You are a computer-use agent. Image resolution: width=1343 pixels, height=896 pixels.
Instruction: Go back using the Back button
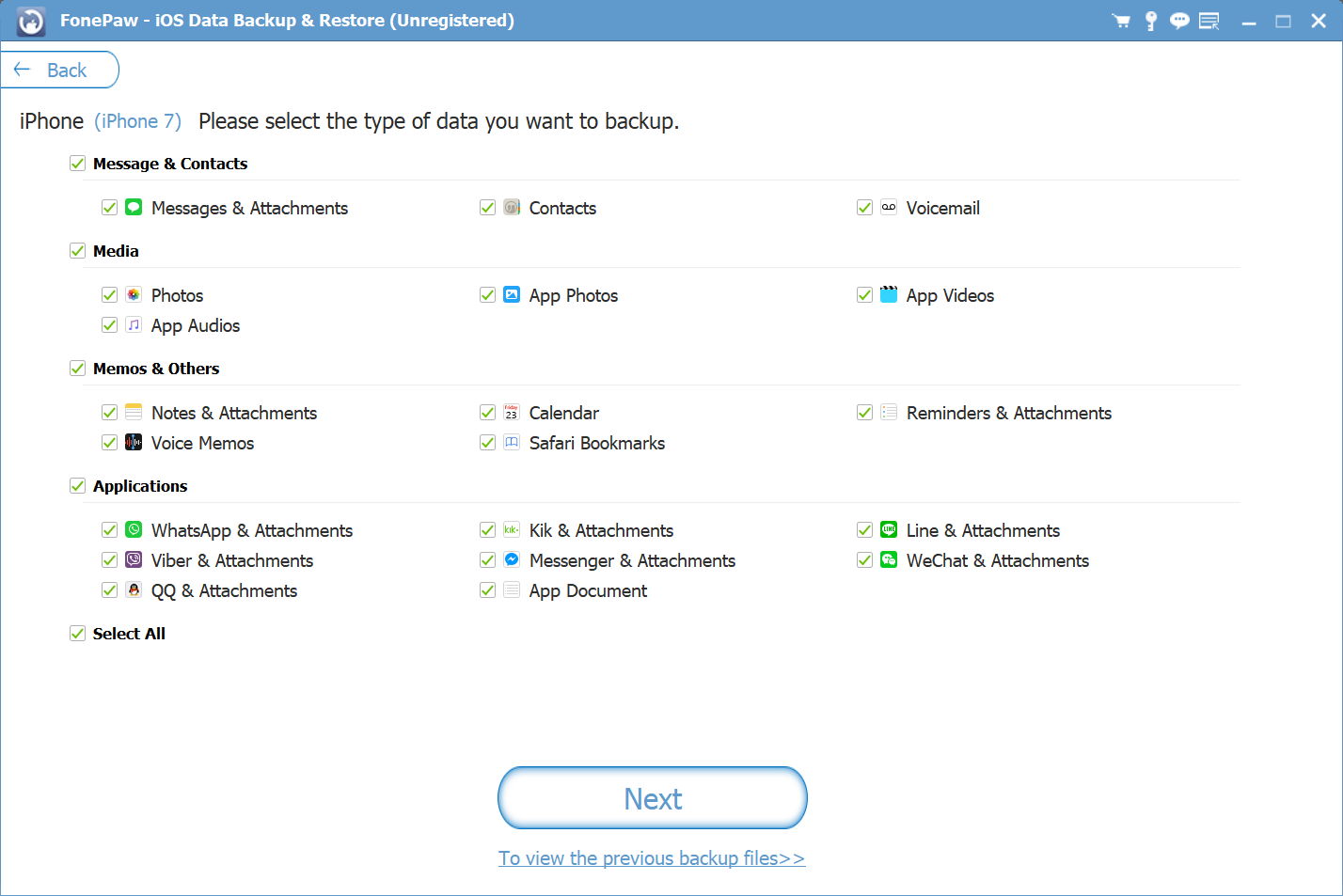click(x=59, y=70)
